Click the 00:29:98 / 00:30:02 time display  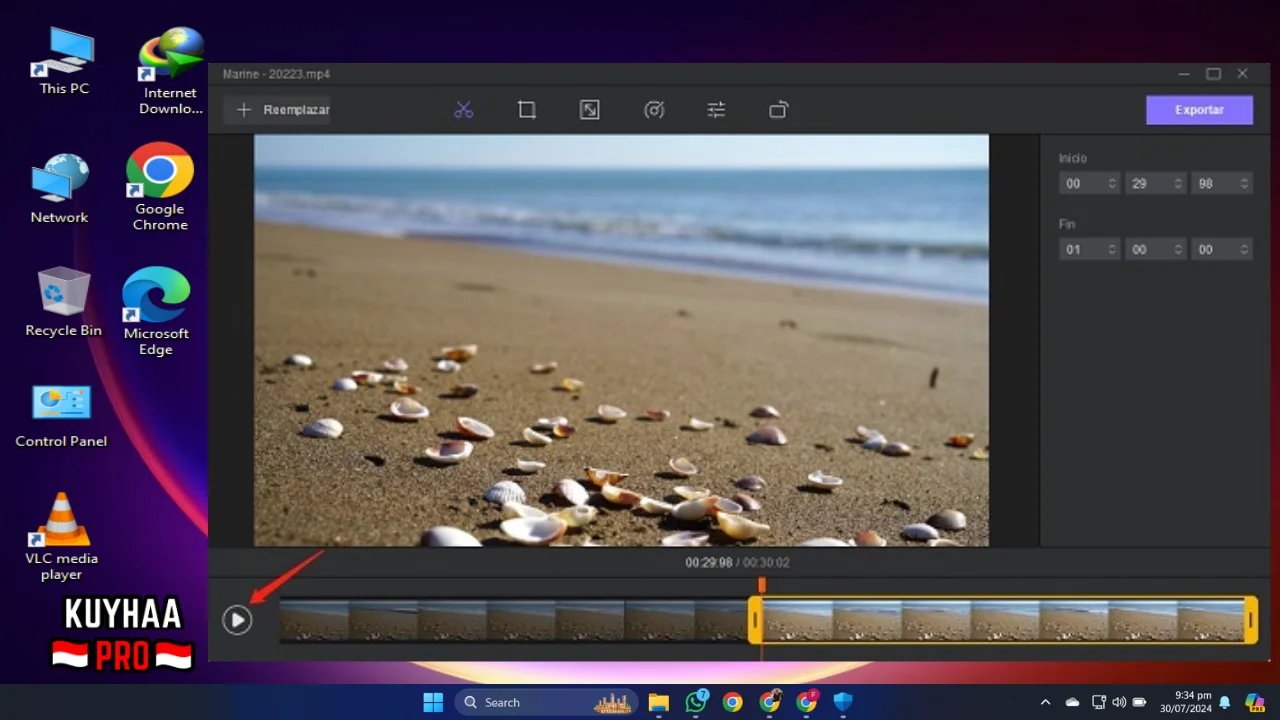[x=737, y=563]
